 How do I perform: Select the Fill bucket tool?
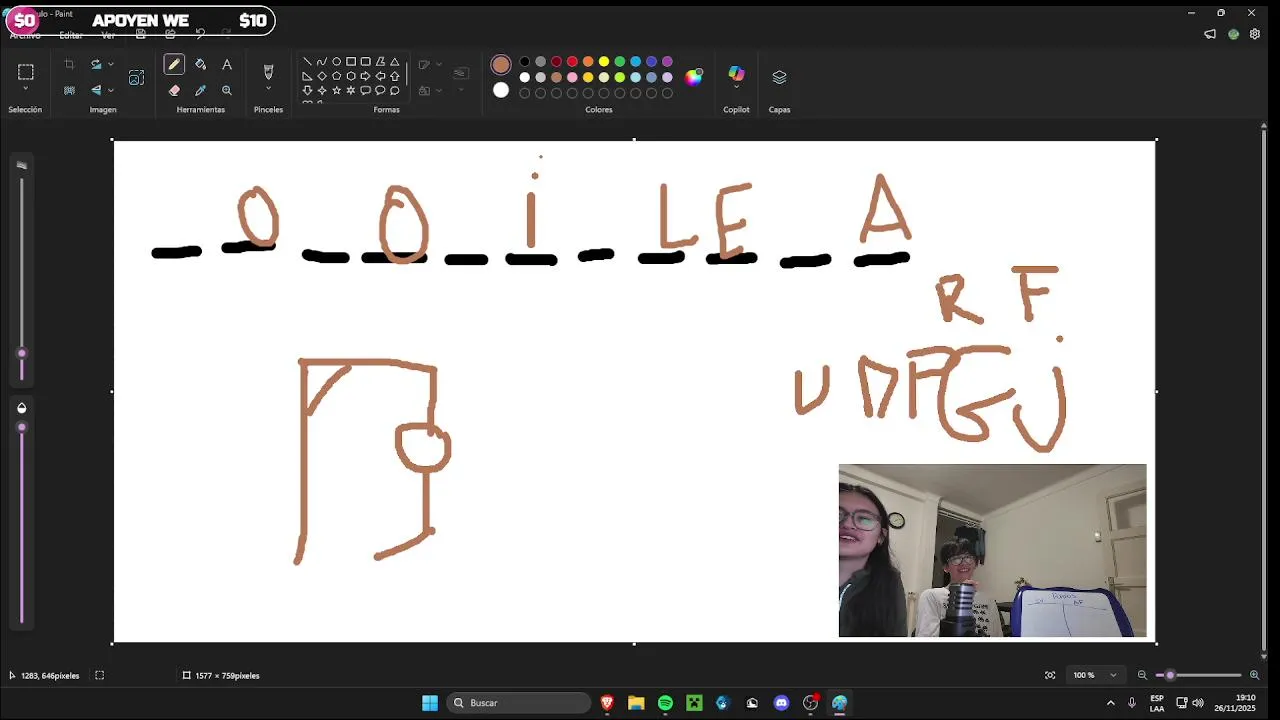pos(200,64)
